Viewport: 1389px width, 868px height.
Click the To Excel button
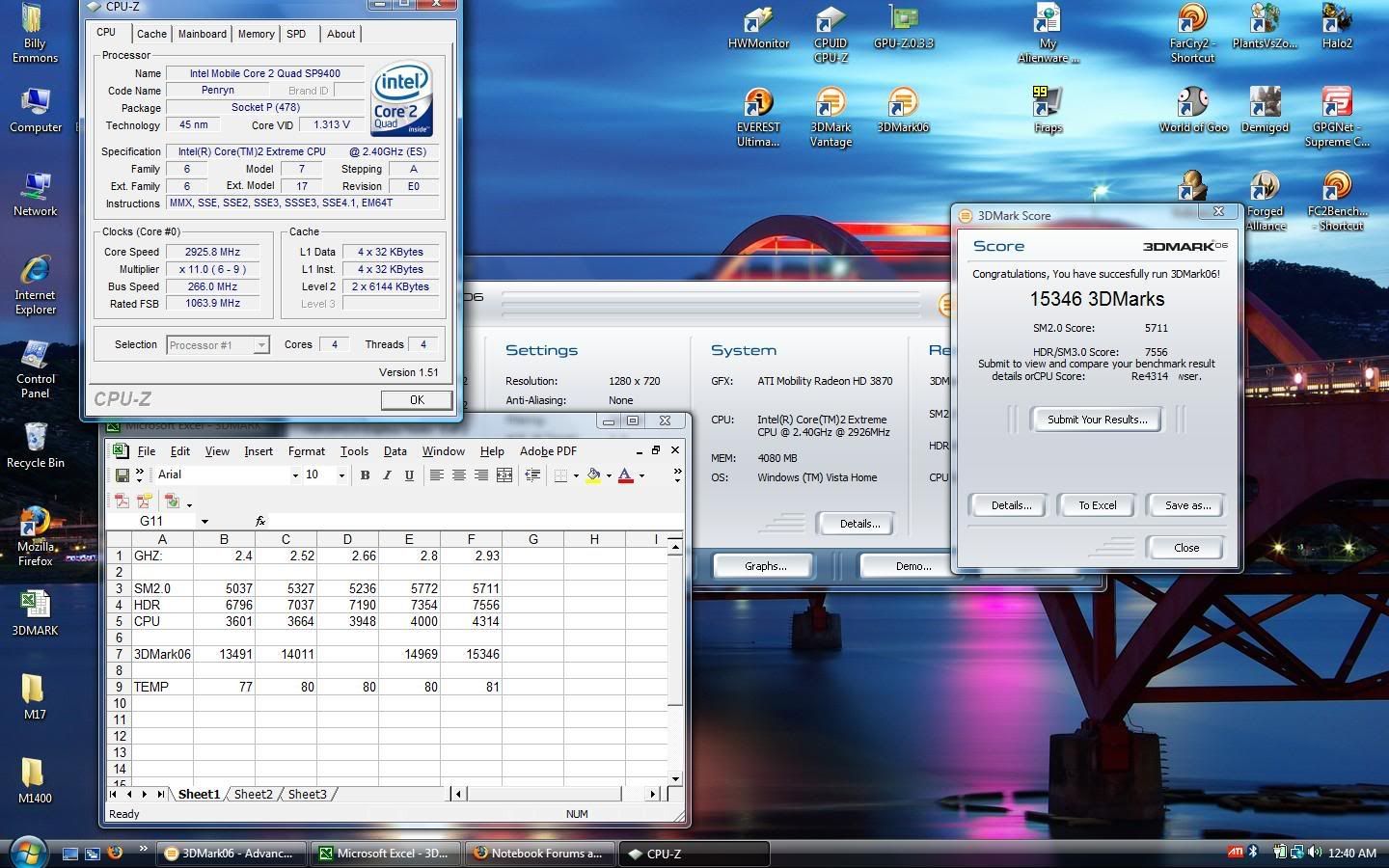tap(1098, 505)
